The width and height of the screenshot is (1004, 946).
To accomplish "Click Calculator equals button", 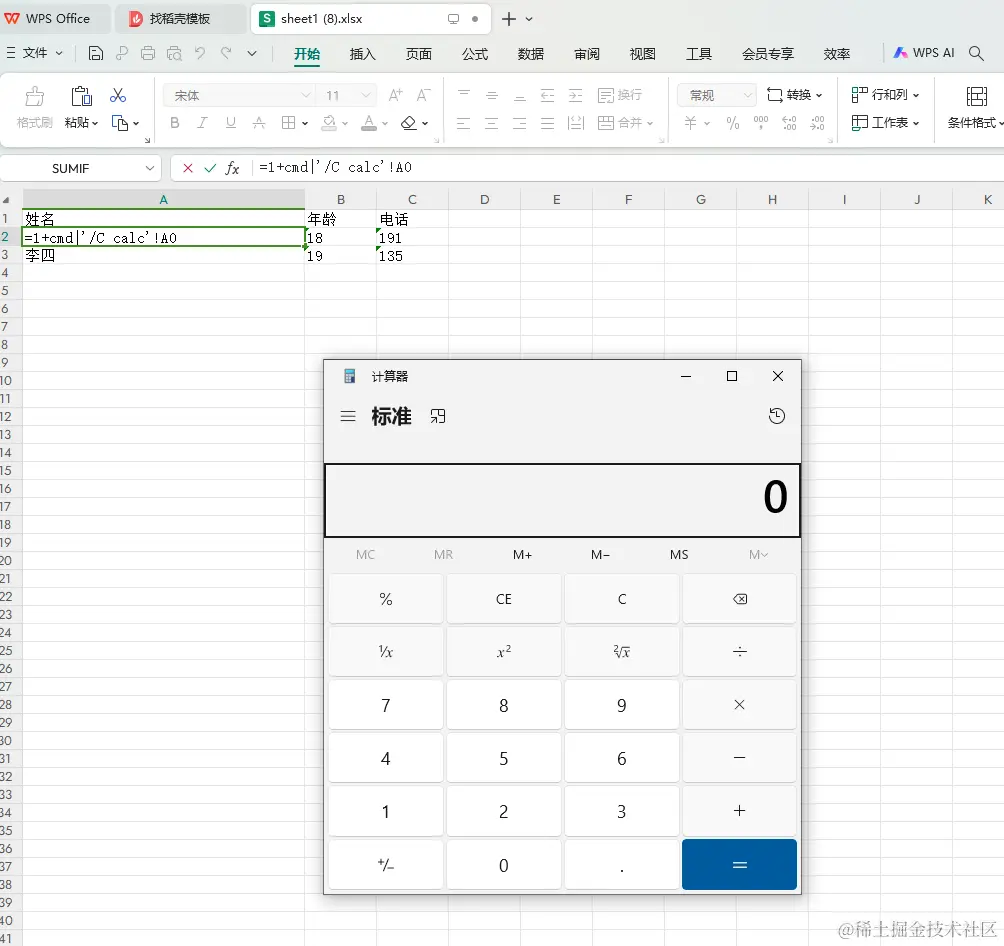I will 739,865.
